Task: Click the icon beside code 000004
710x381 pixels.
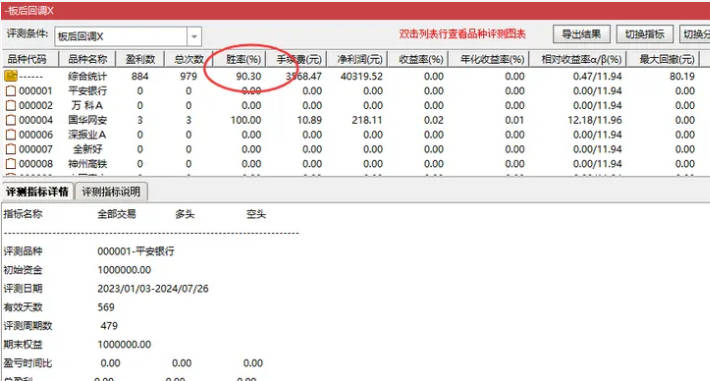Action: point(10,120)
